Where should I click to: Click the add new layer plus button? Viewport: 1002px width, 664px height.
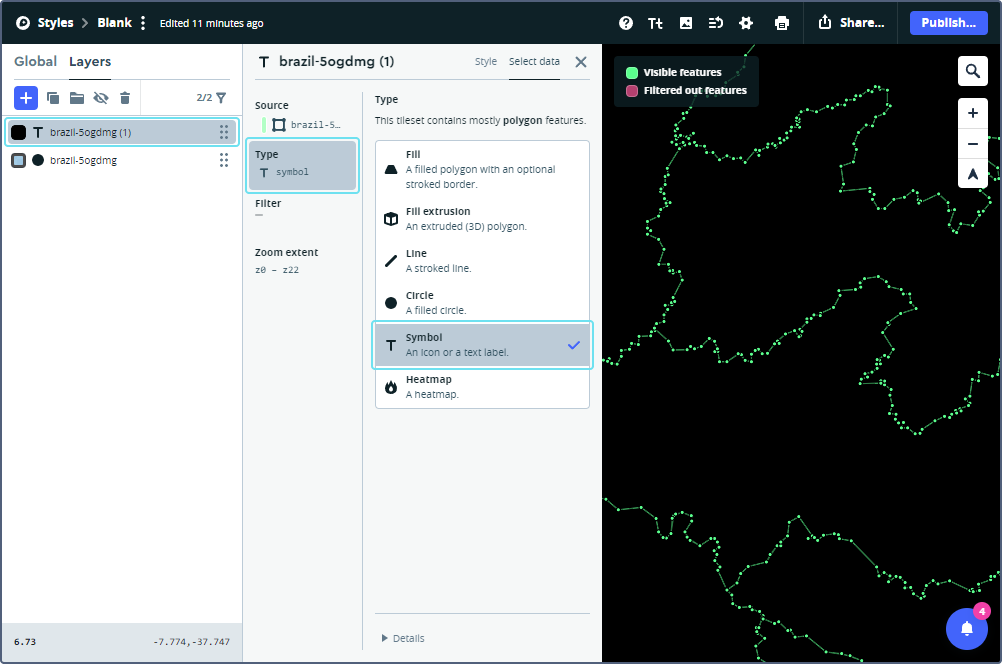coord(26,97)
